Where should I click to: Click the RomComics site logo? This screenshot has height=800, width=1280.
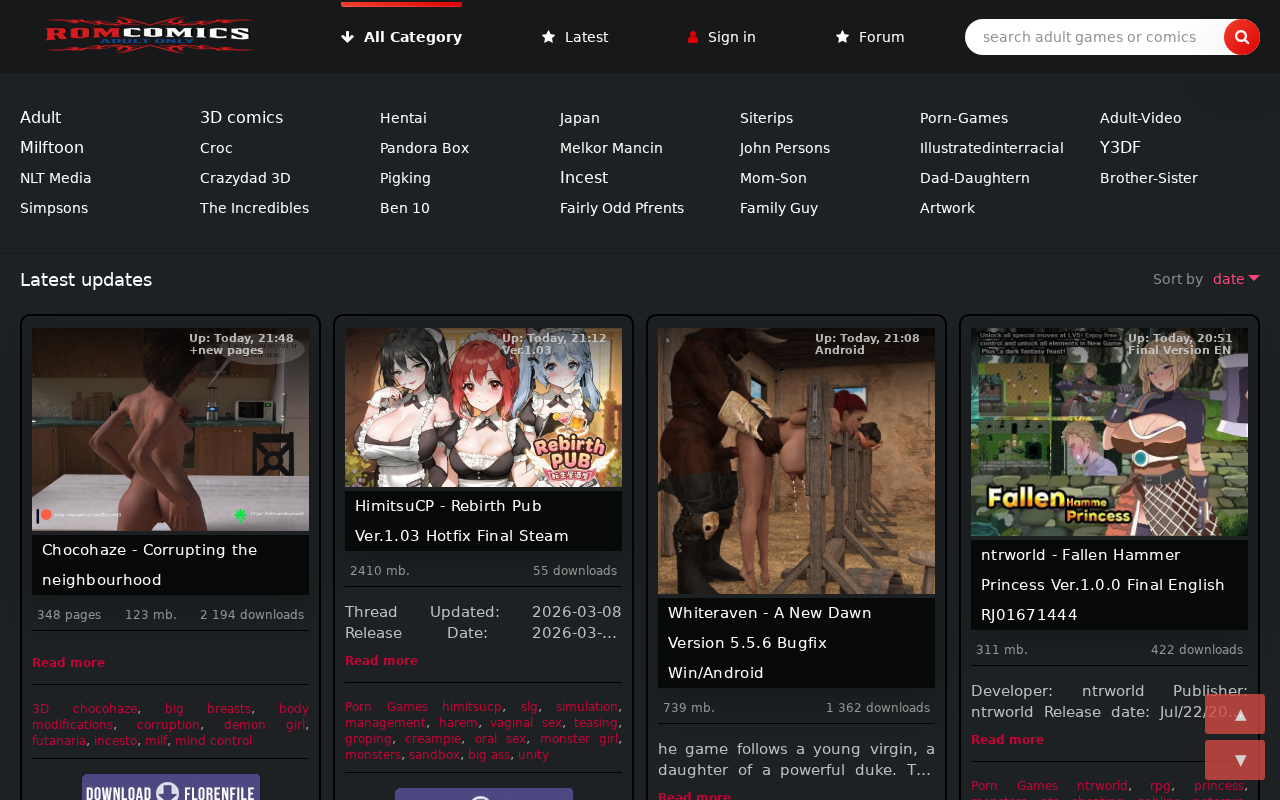148,36
